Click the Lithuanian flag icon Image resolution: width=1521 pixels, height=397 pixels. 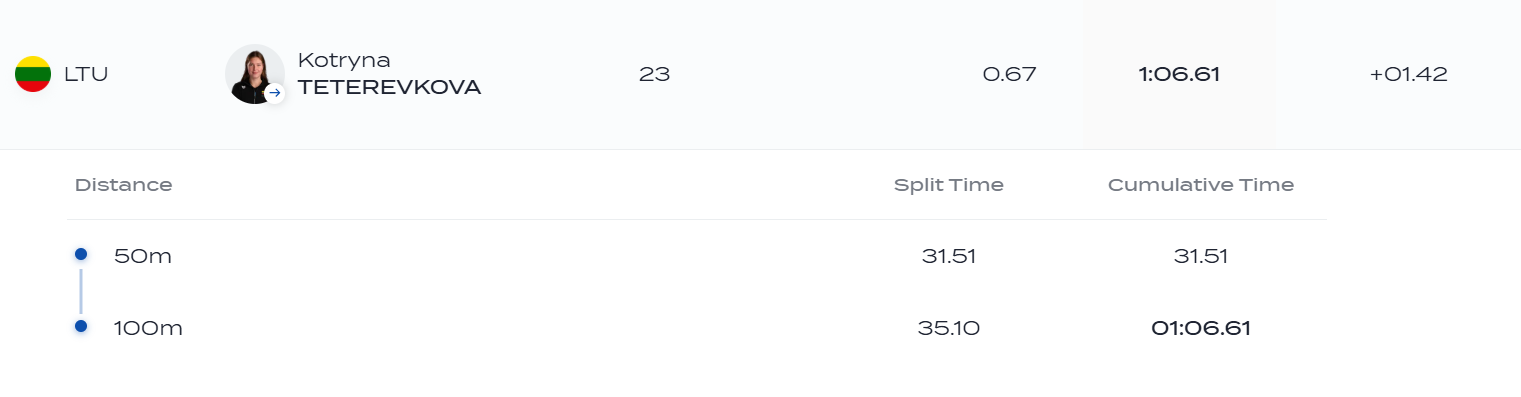[x=33, y=74]
